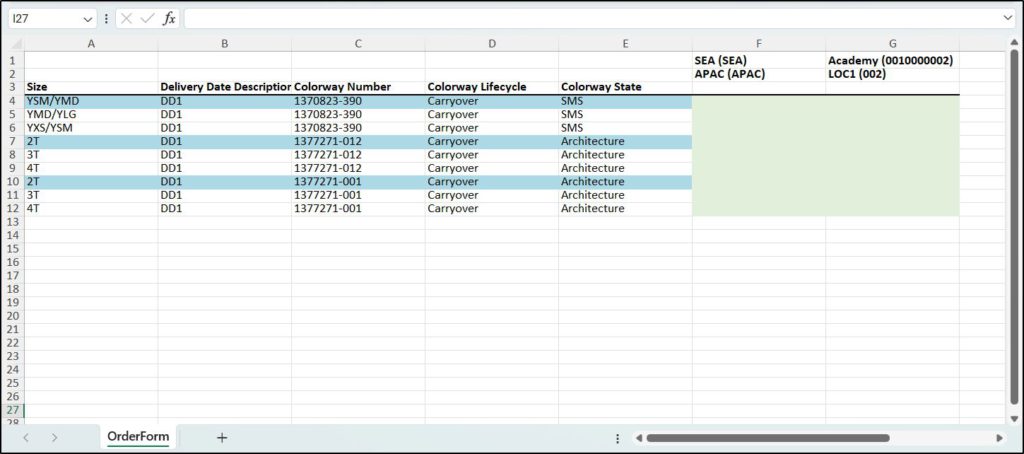The width and height of the screenshot is (1024, 454).
Task: Click the previous sheet navigation arrow
Action: click(x=26, y=437)
